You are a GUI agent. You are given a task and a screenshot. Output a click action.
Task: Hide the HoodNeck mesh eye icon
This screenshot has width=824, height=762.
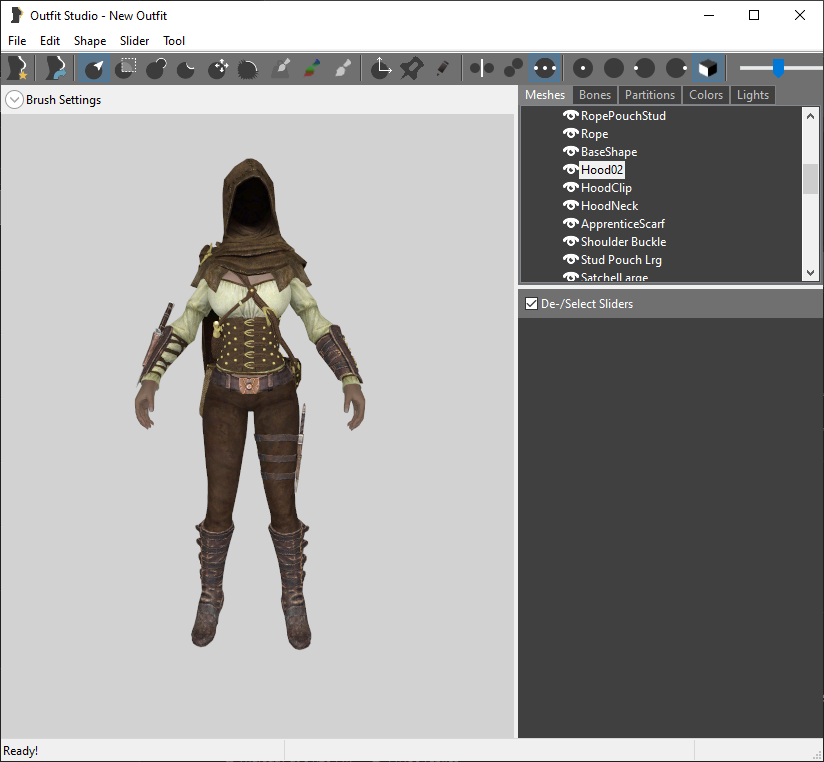point(571,205)
